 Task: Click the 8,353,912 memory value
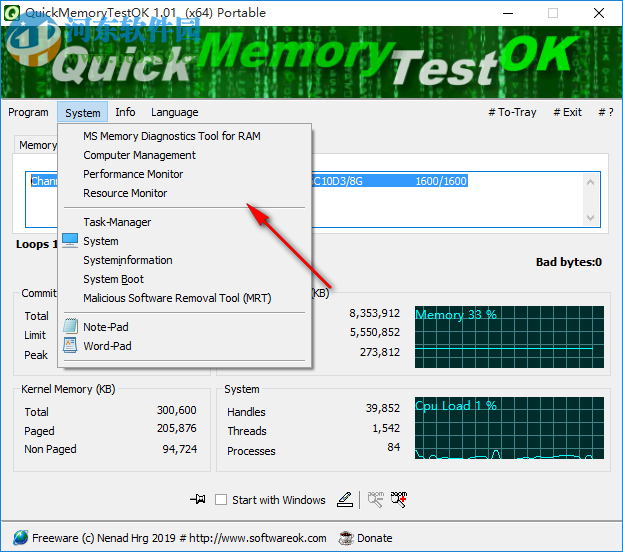375,313
